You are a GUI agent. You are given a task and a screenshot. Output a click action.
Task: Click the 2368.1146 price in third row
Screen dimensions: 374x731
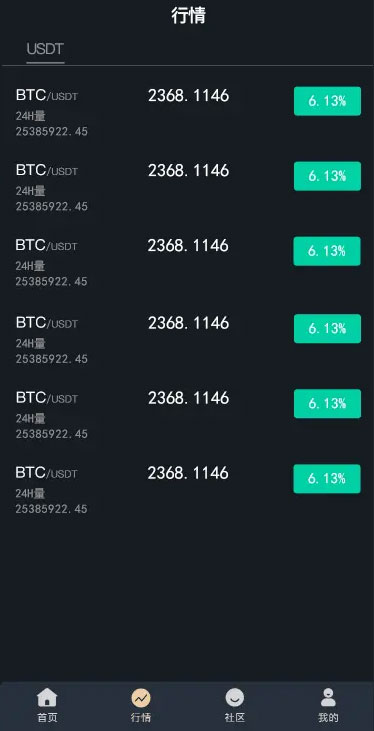(x=188, y=246)
